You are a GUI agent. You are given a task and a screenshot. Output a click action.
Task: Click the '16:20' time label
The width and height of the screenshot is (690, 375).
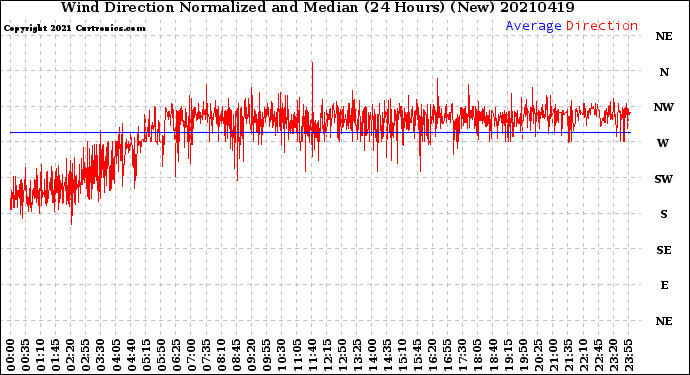click(433, 355)
